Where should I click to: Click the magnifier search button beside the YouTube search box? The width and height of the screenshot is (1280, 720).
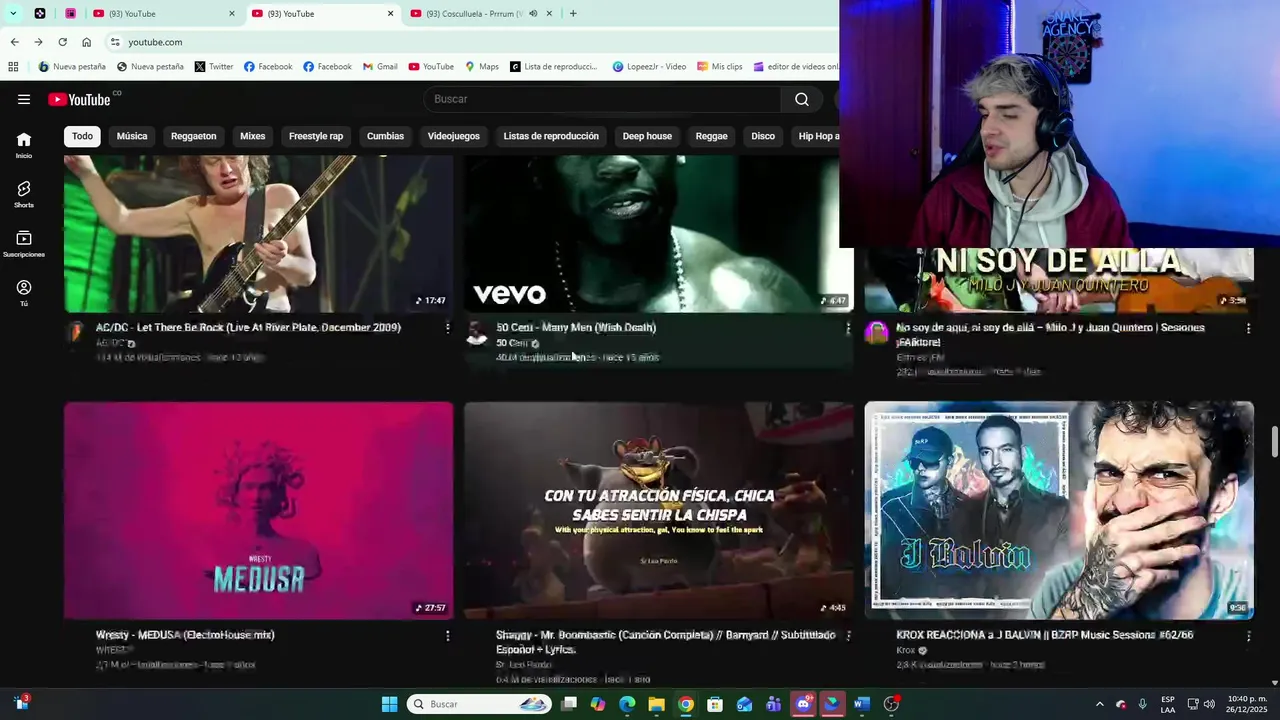(802, 99)
